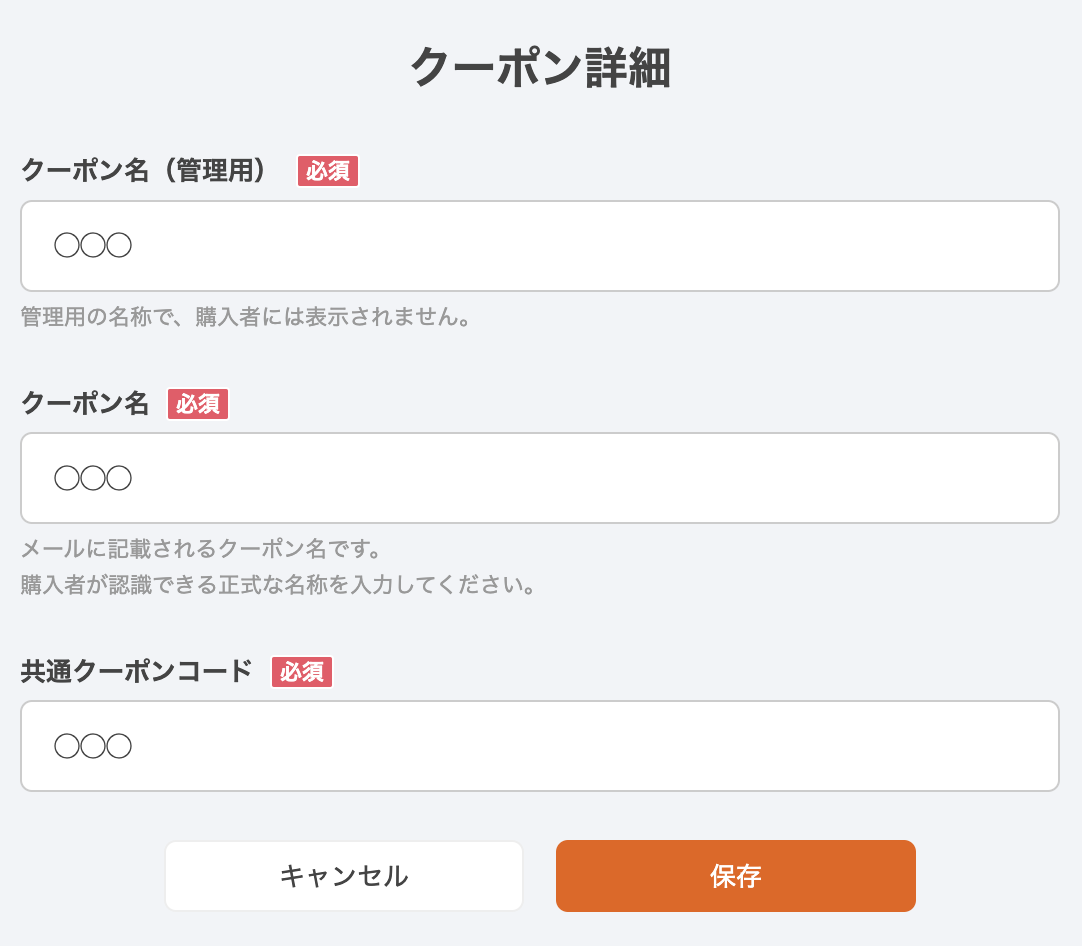
Task: Click the ○○○ placeholder in the coupon code field
Action: (x=92, y=745)
